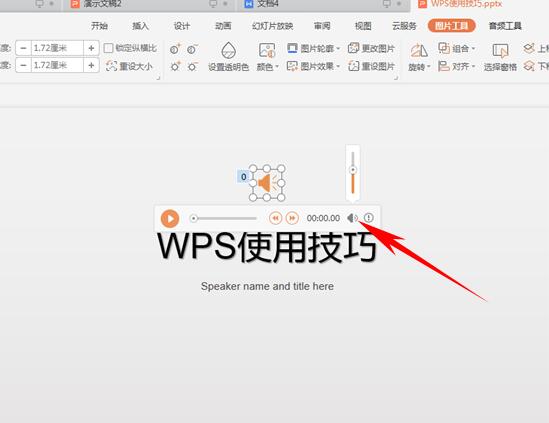
Task: Switch to the 动画 ribbon tab
Action: tap(223, 26)
